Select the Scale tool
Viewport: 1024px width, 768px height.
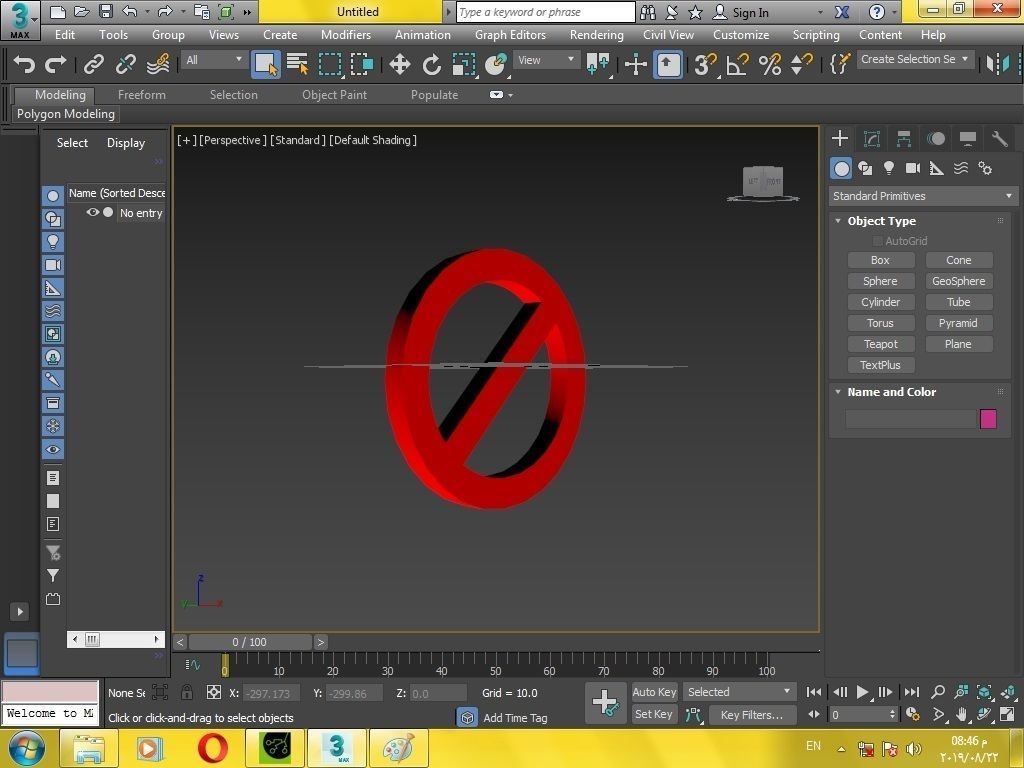[x=464, y=64]
